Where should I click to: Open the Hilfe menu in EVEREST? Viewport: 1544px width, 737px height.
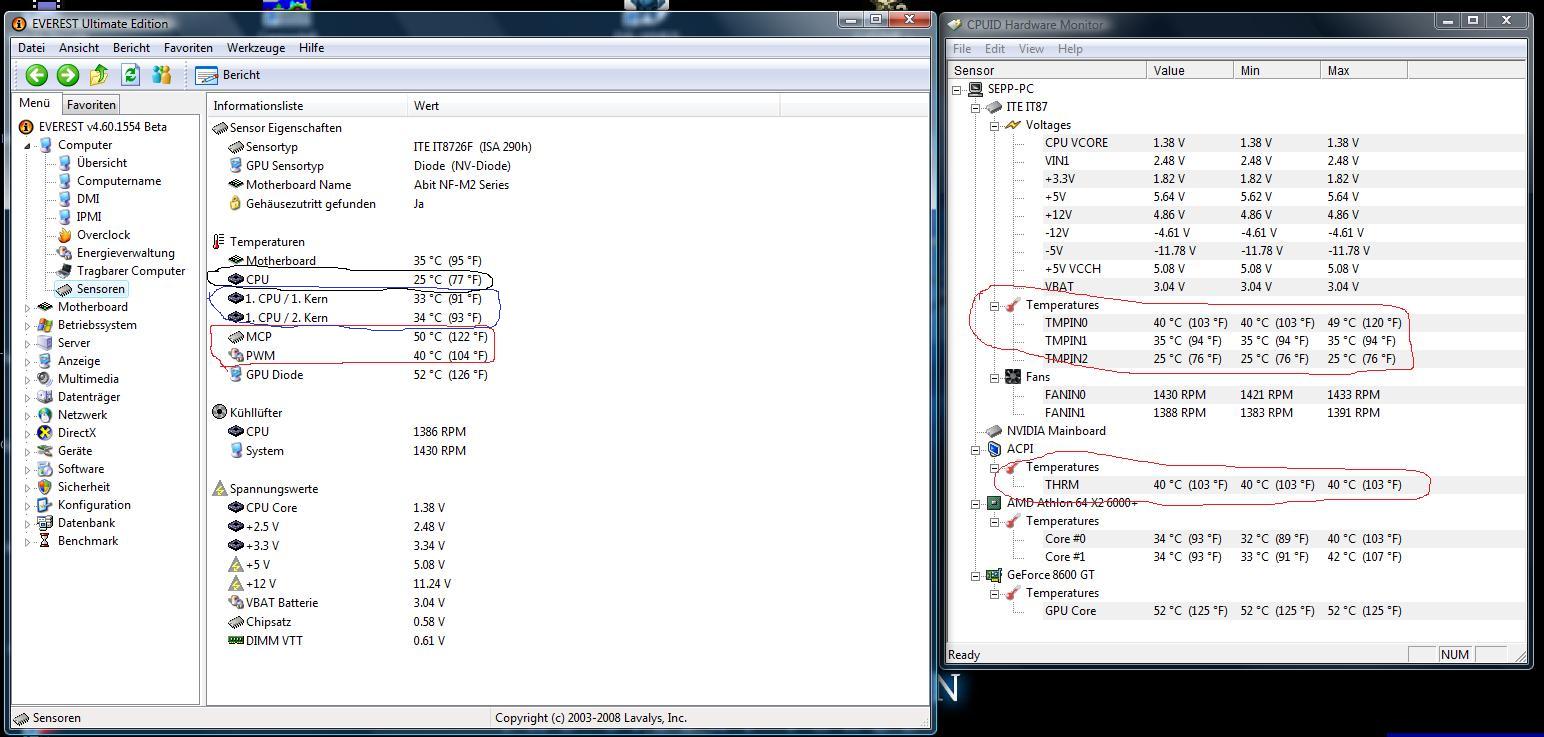point(312,48)
